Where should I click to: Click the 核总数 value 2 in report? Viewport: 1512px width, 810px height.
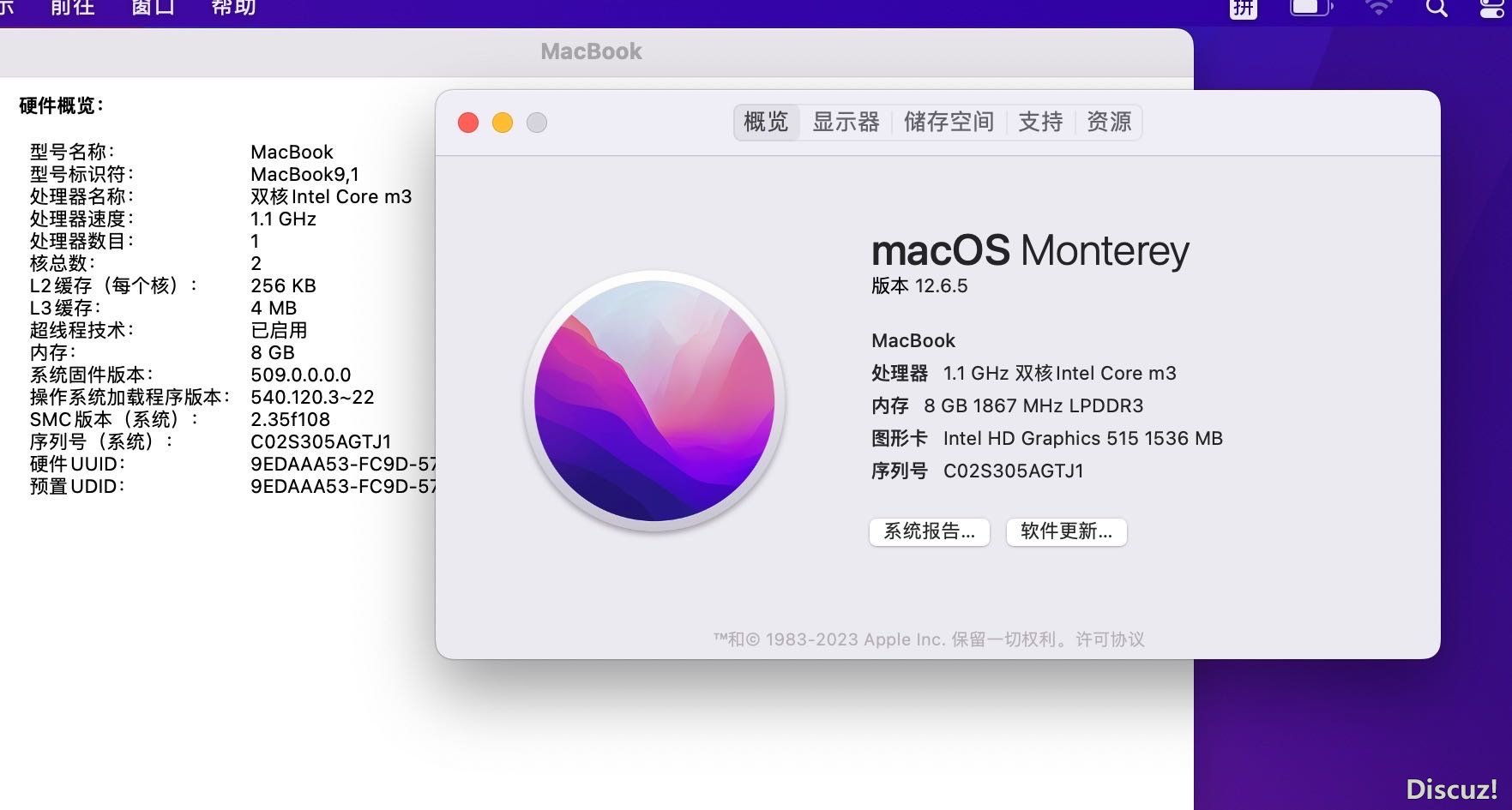pyautogui.click(x=256, y=263)
